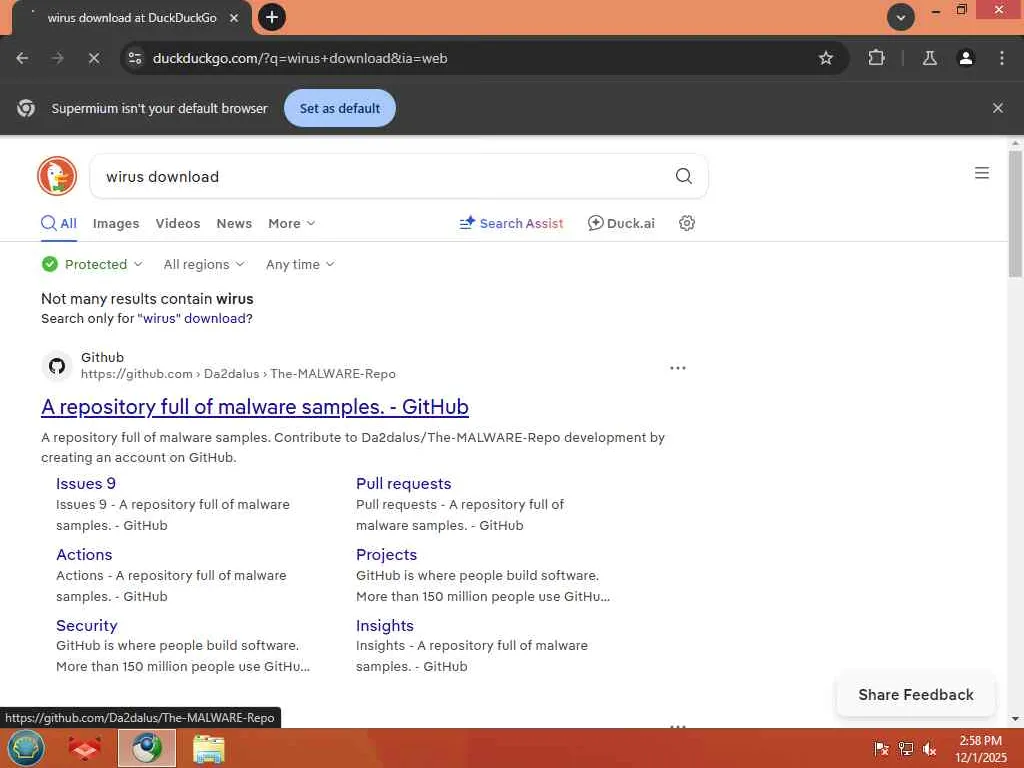This screenshot has width=1024, height=768.
Task: Open search settings gear icon
Action: coord(686,223)
